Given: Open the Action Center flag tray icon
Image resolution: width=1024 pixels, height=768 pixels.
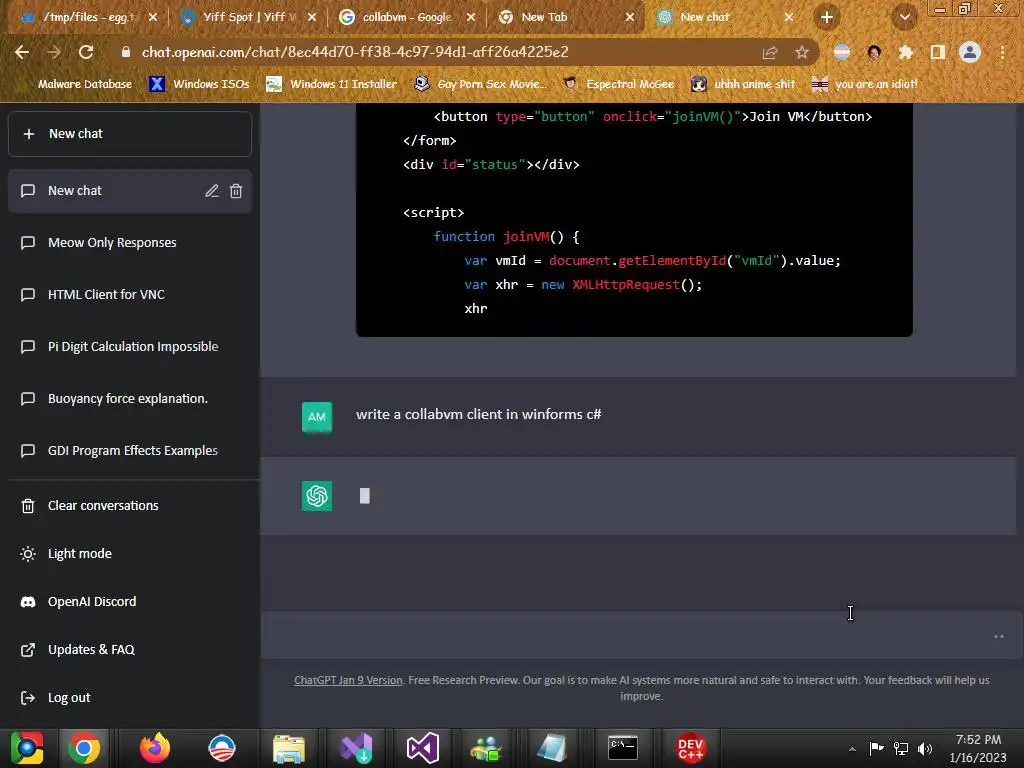Looking at the screenshot, I should pos(876,749).
